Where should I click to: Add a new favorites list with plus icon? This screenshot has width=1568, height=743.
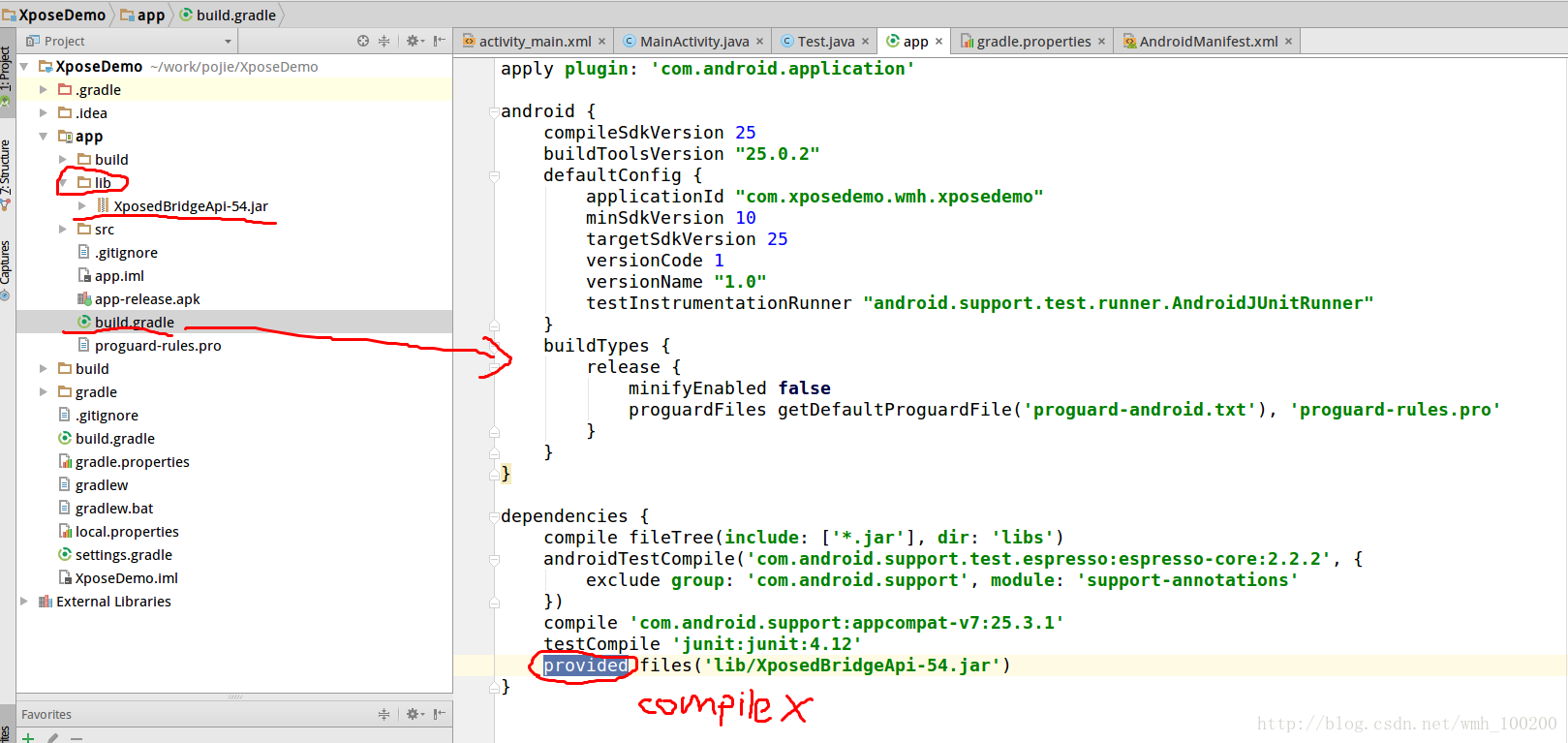(28, 738)
